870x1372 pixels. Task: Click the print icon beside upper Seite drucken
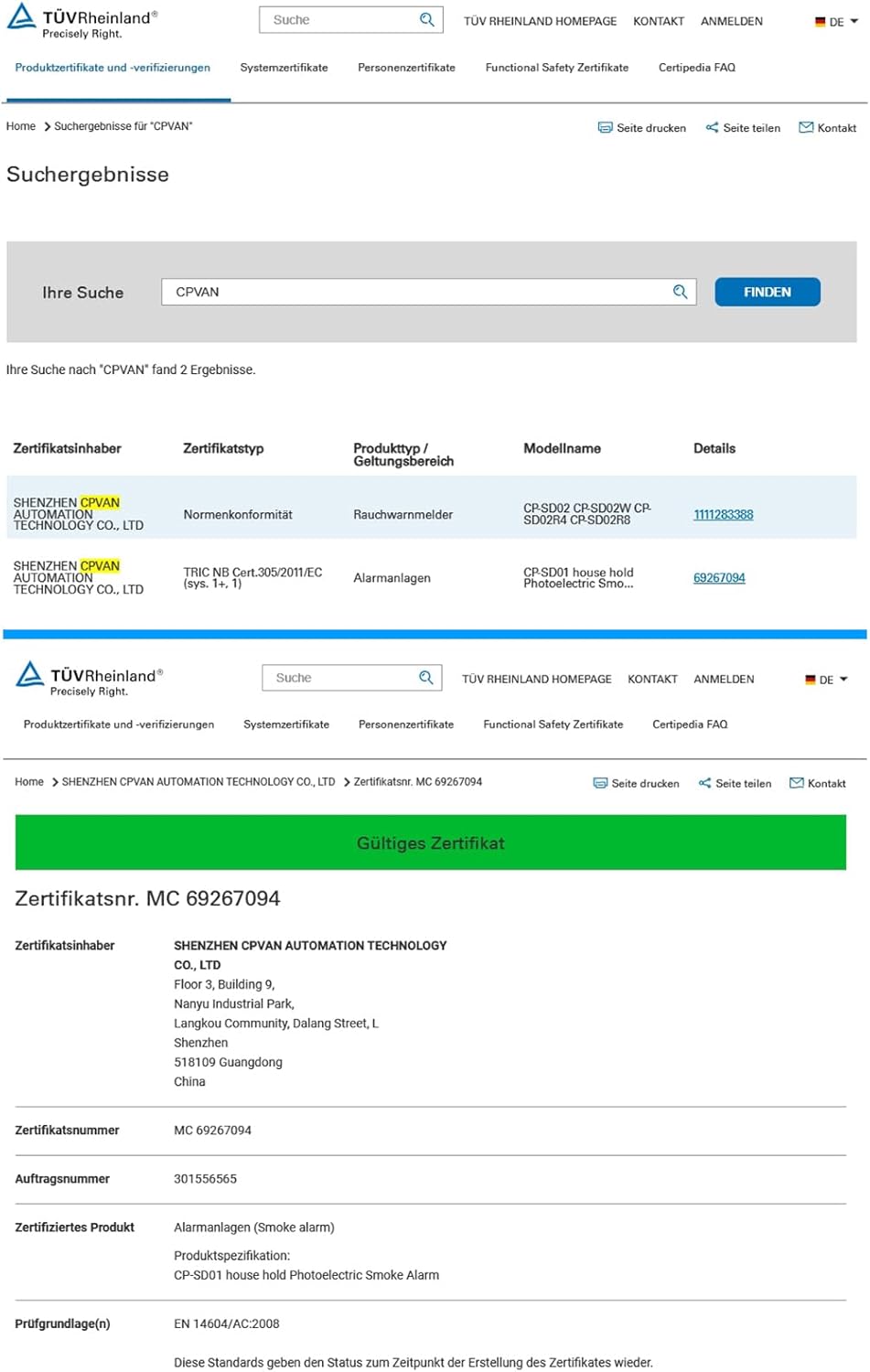point(605,128)
